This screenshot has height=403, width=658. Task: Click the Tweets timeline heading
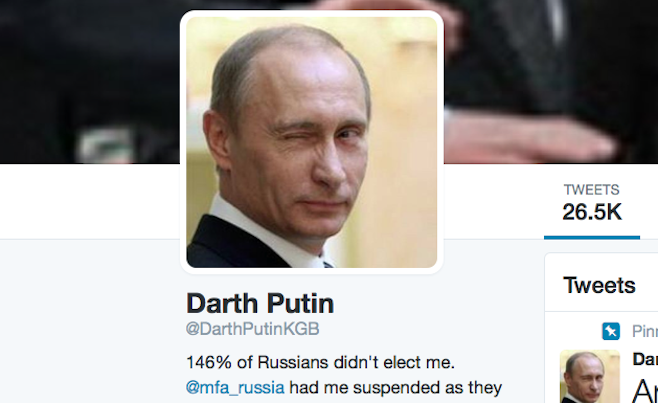click(599, 285)
